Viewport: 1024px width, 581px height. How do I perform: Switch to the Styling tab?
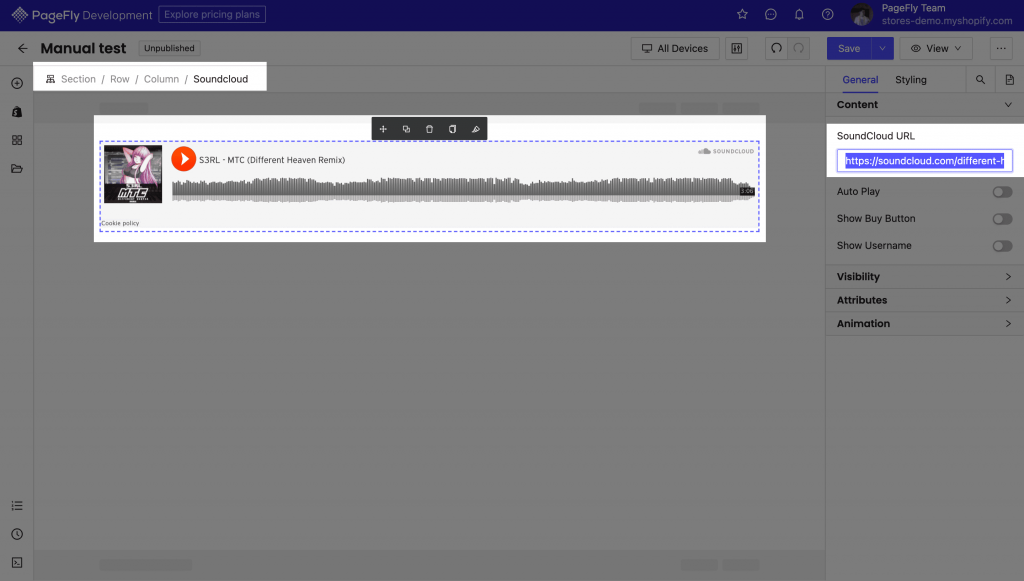pyautogui.click(x=910, y=80)
